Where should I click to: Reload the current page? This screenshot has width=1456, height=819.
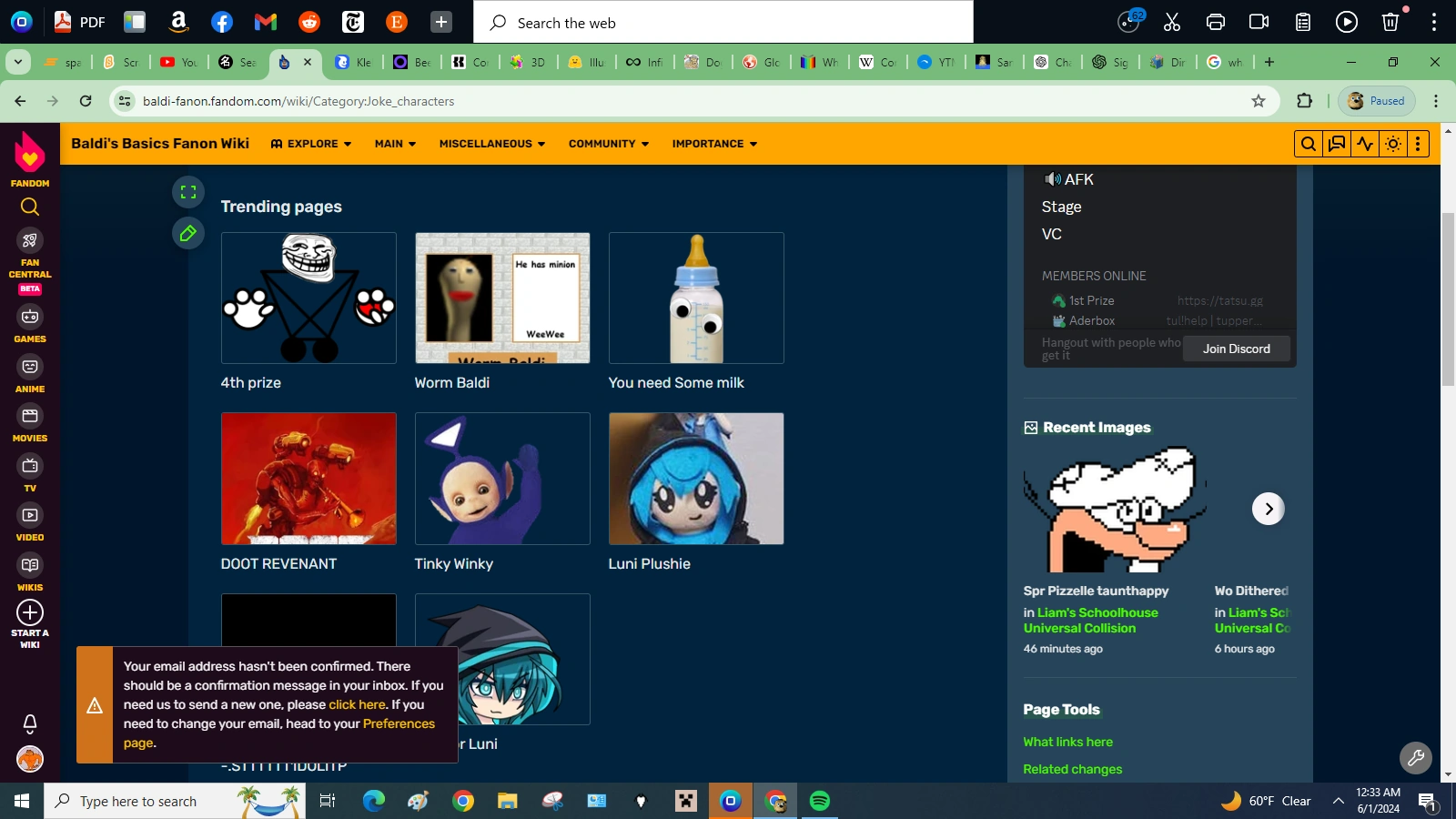(x=86, y=101)
